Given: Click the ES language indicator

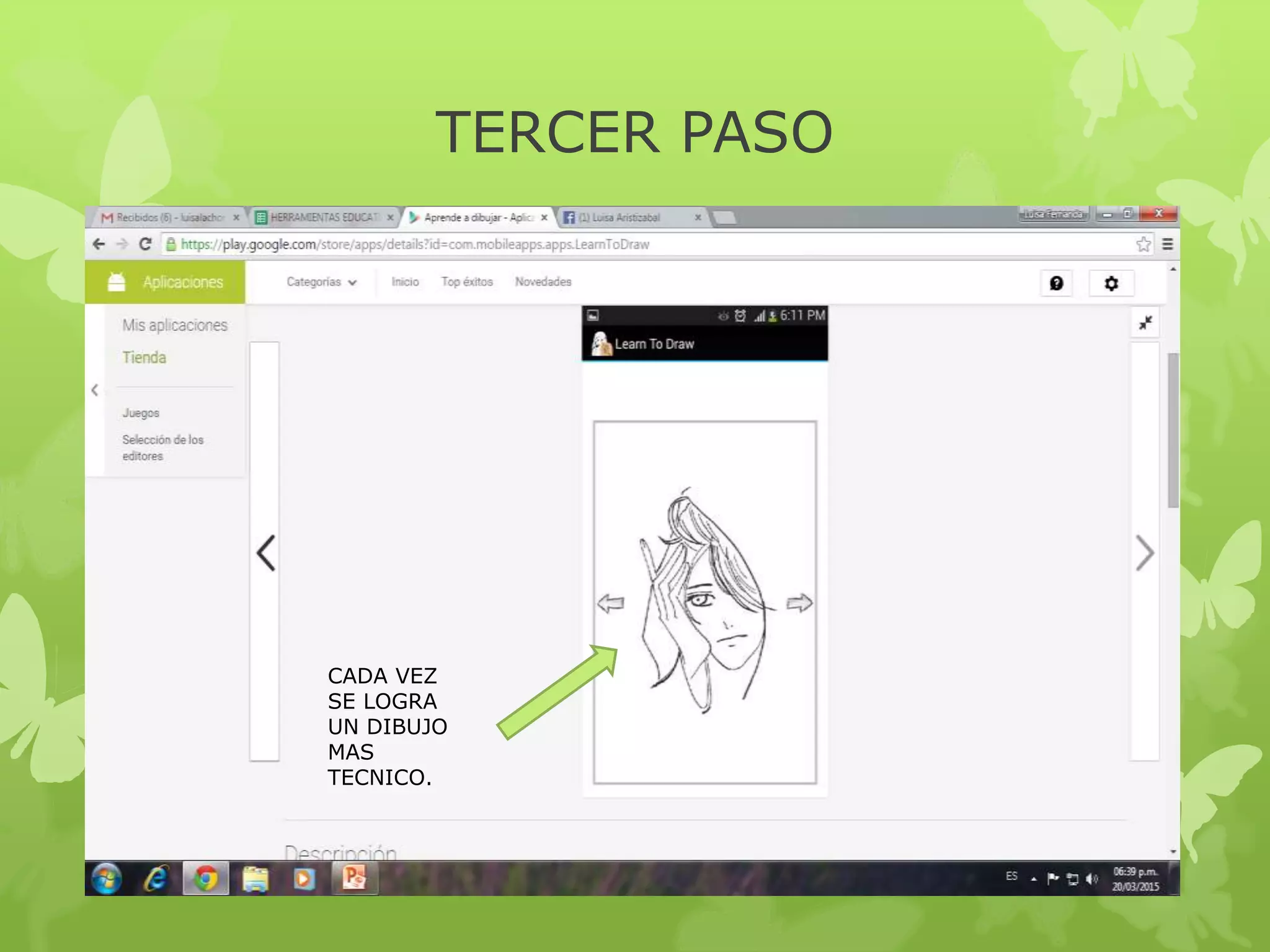Looking at the screenshot, I should (1011, 876).
